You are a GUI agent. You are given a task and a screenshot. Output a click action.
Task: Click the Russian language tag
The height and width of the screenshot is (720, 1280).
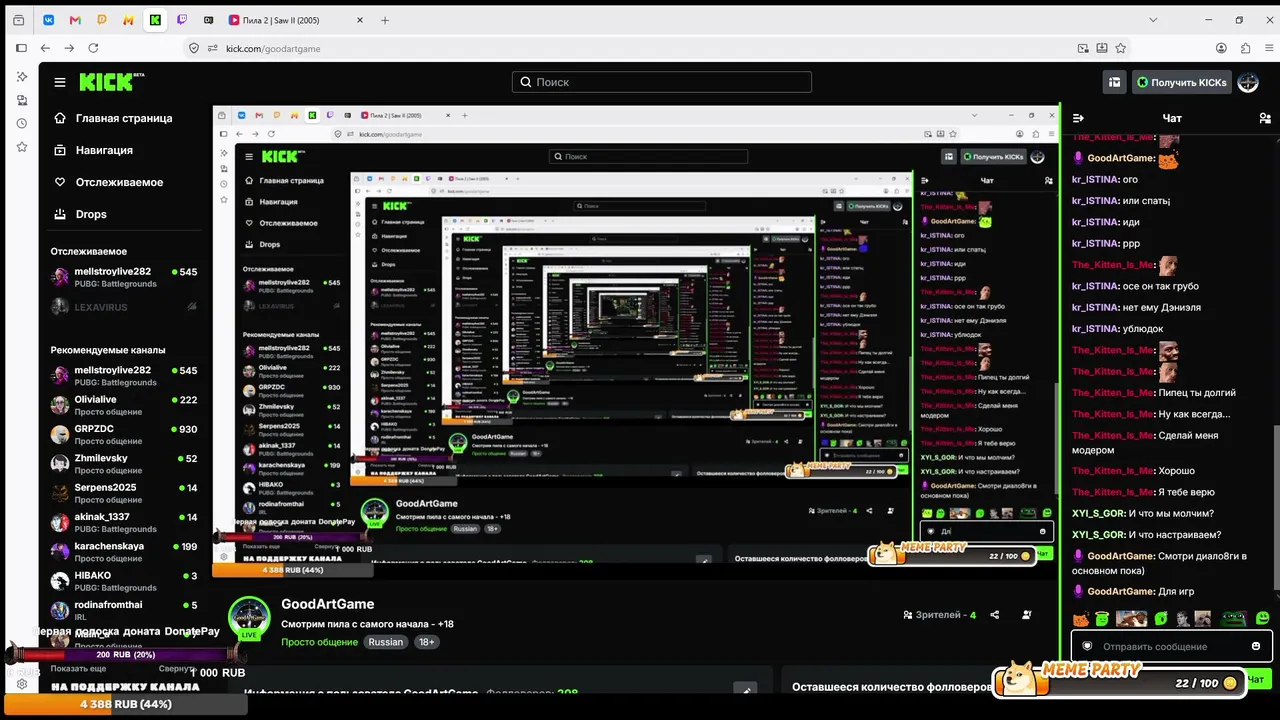(x=385, y=642)
